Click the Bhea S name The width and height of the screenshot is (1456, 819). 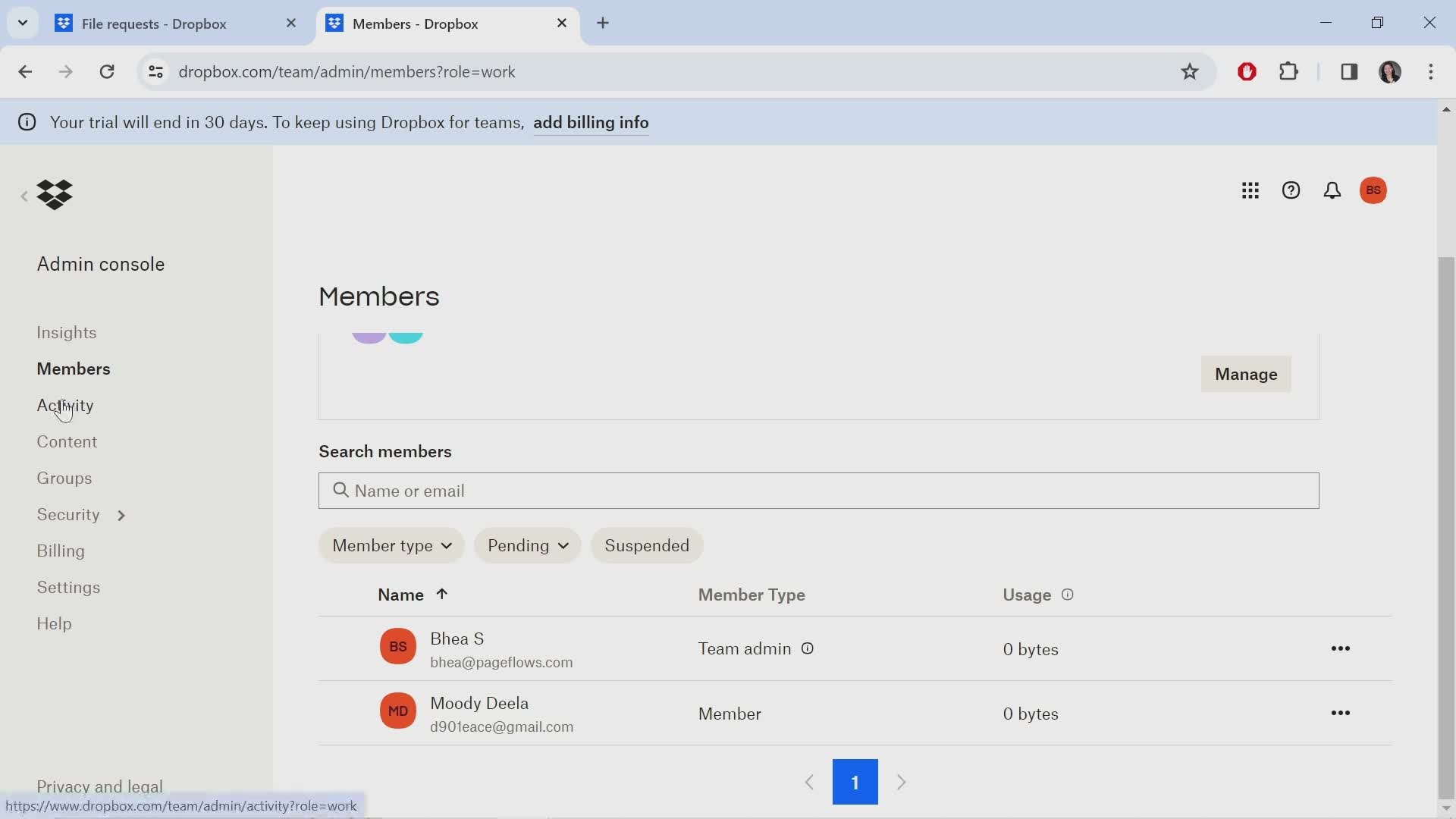tap(457, 639)
